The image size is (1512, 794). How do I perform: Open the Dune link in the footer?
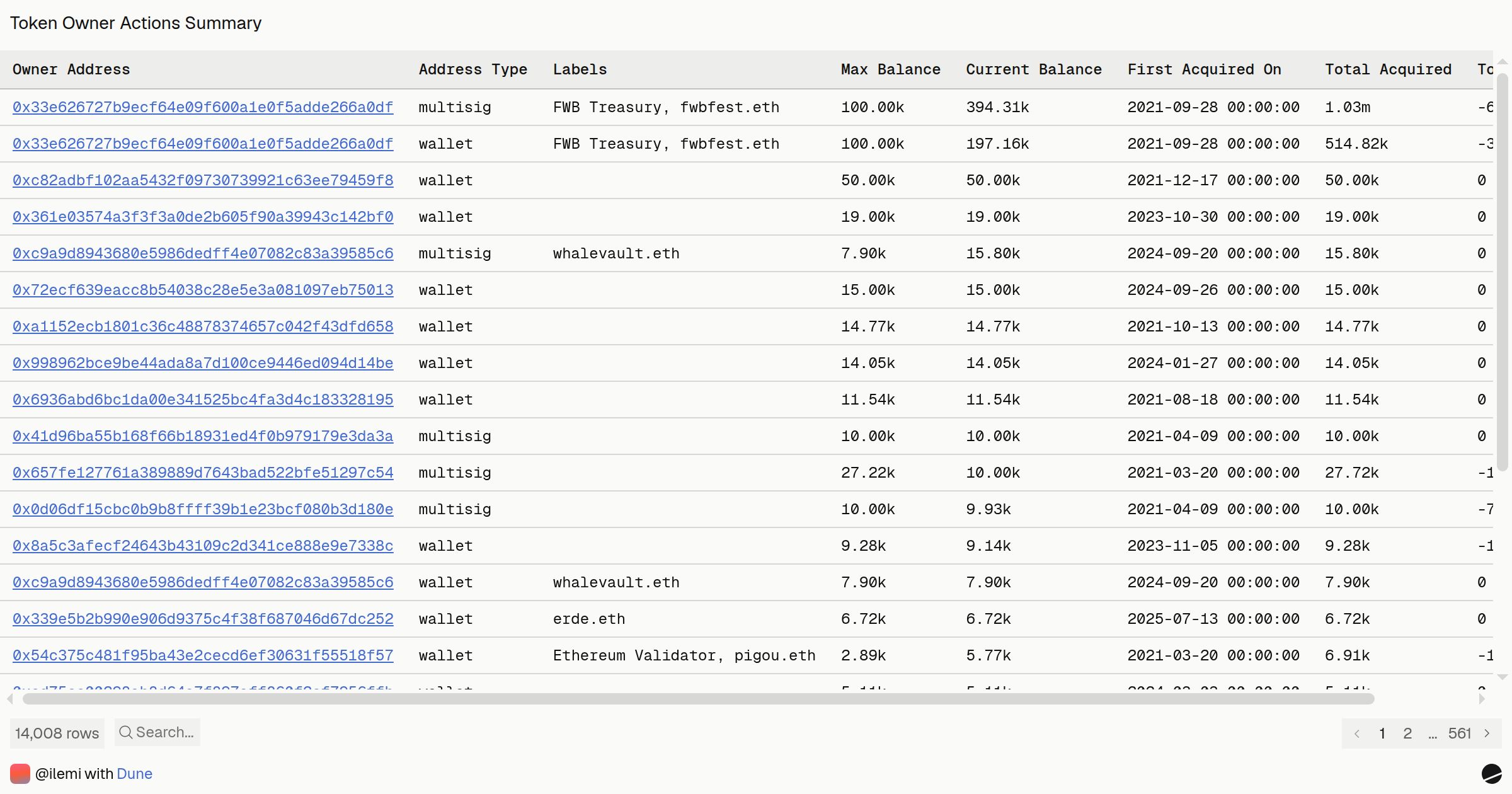[x=134, y=774]
